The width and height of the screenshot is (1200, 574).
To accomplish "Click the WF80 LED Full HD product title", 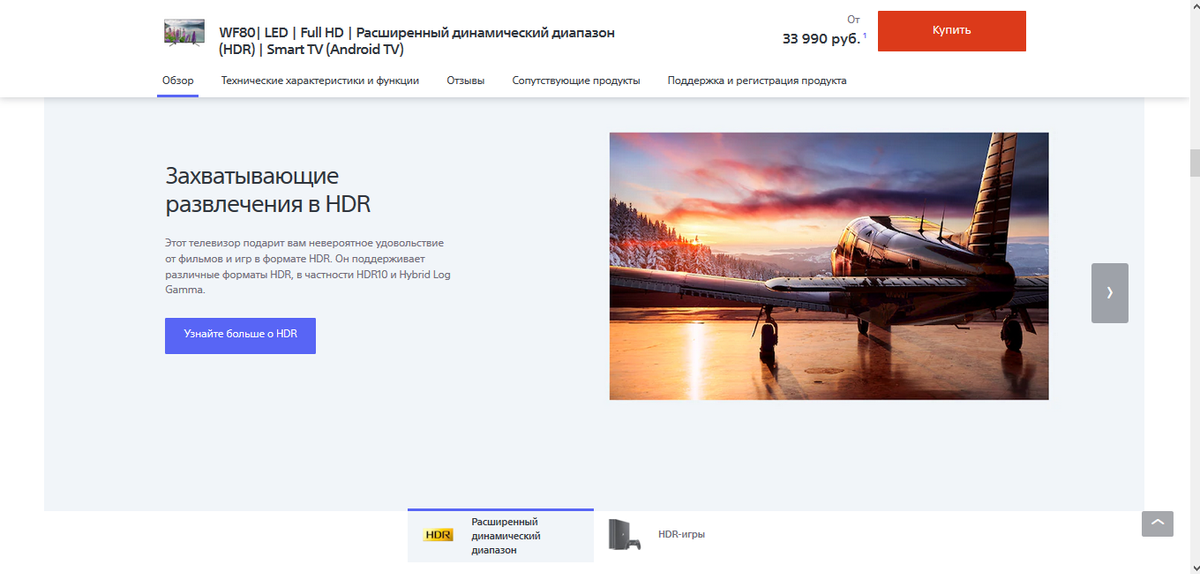I will coord(417,41).
